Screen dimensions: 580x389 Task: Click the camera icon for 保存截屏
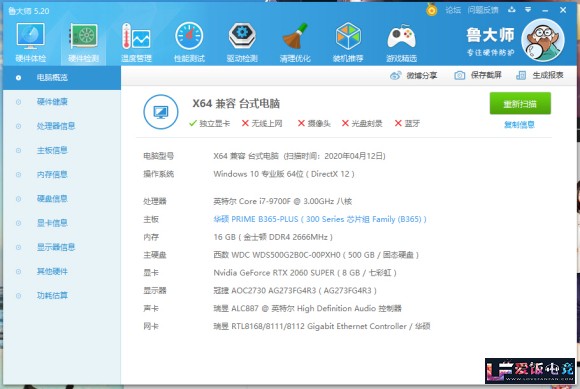click(x=459, y=75)
